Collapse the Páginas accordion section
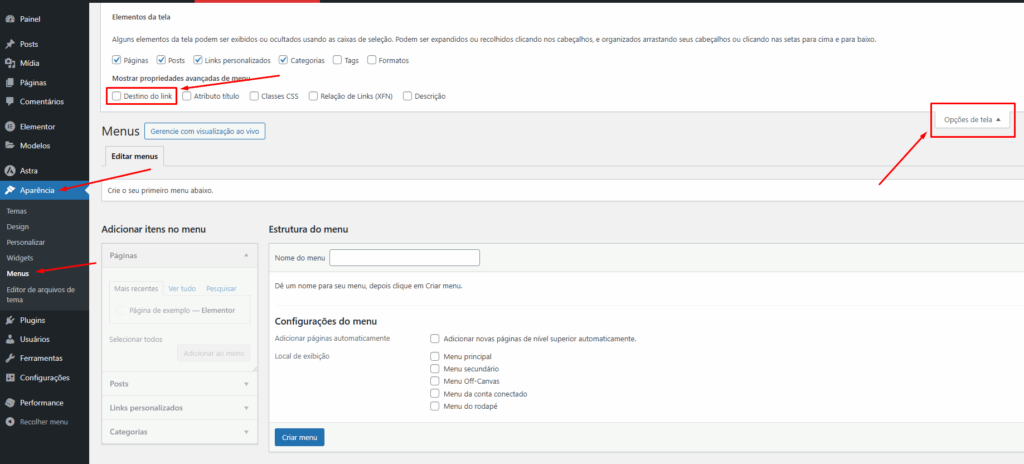This screenshot has height=464, width=1024. 180,256
